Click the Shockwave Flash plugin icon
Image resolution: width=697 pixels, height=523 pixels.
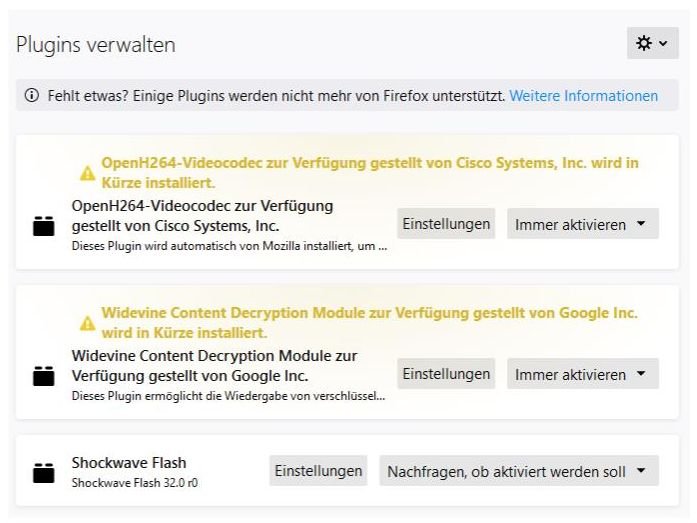(x=43, y=472)
